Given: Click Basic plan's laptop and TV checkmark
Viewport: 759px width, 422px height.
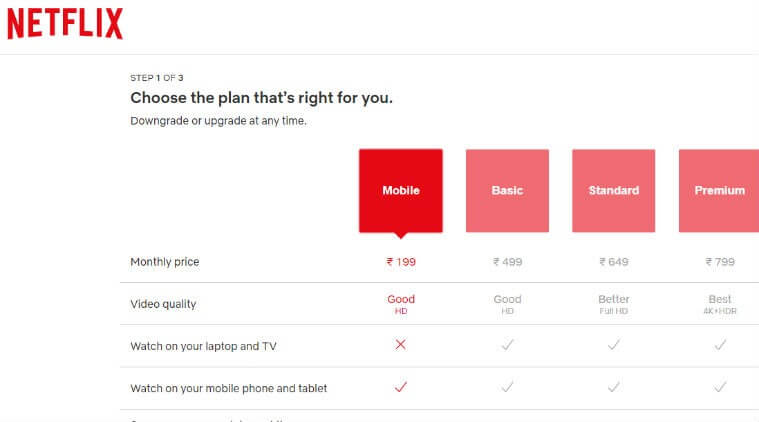Looking at the screenshot, I should (507, 345).
